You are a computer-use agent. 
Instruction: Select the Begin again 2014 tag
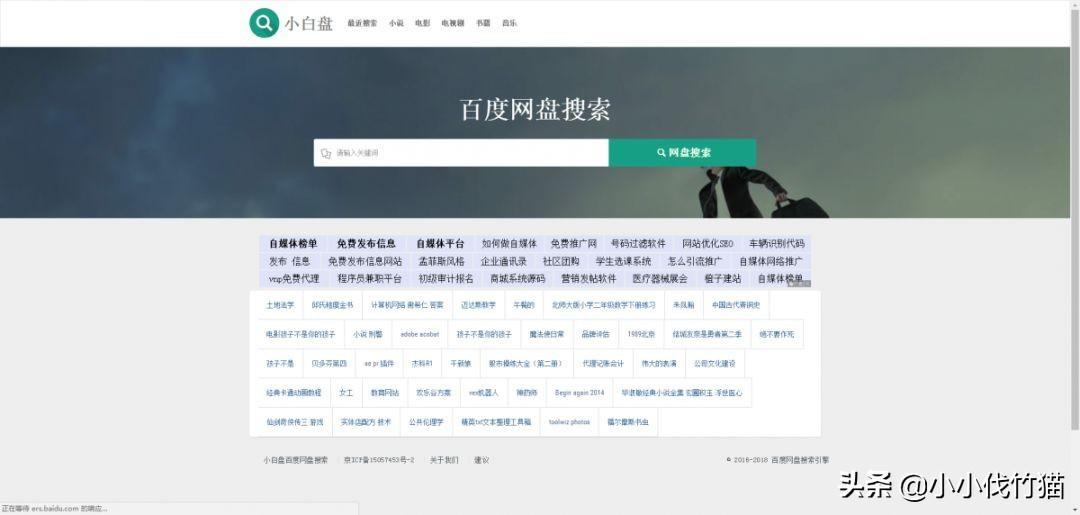coord(580,393)
